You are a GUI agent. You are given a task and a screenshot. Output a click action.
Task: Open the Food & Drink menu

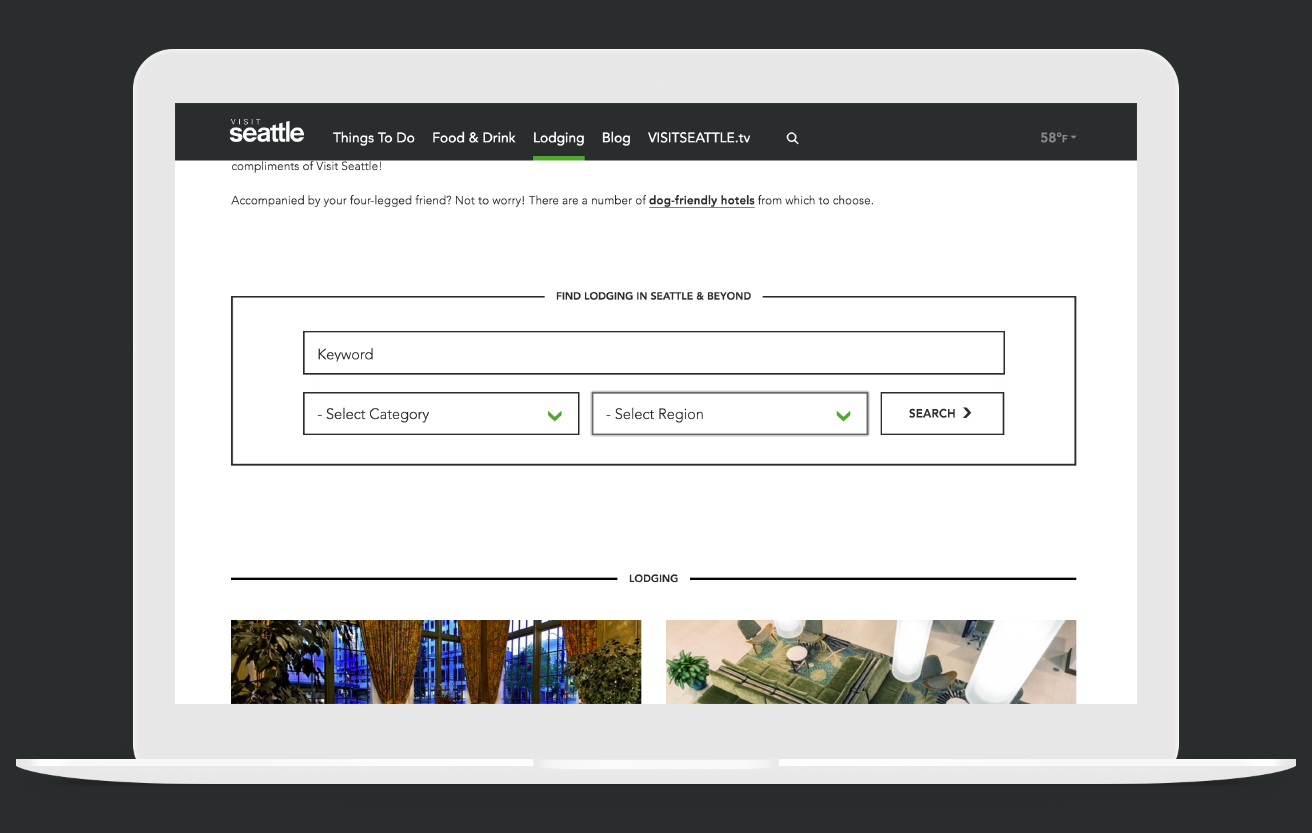474,138
